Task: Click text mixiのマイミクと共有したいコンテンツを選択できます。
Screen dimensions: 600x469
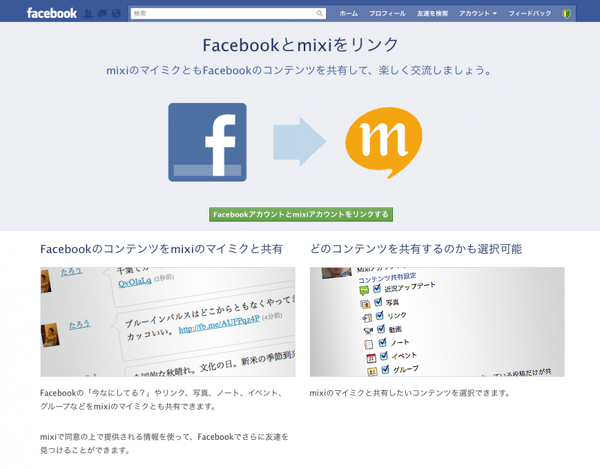Action: pos(409,393)
